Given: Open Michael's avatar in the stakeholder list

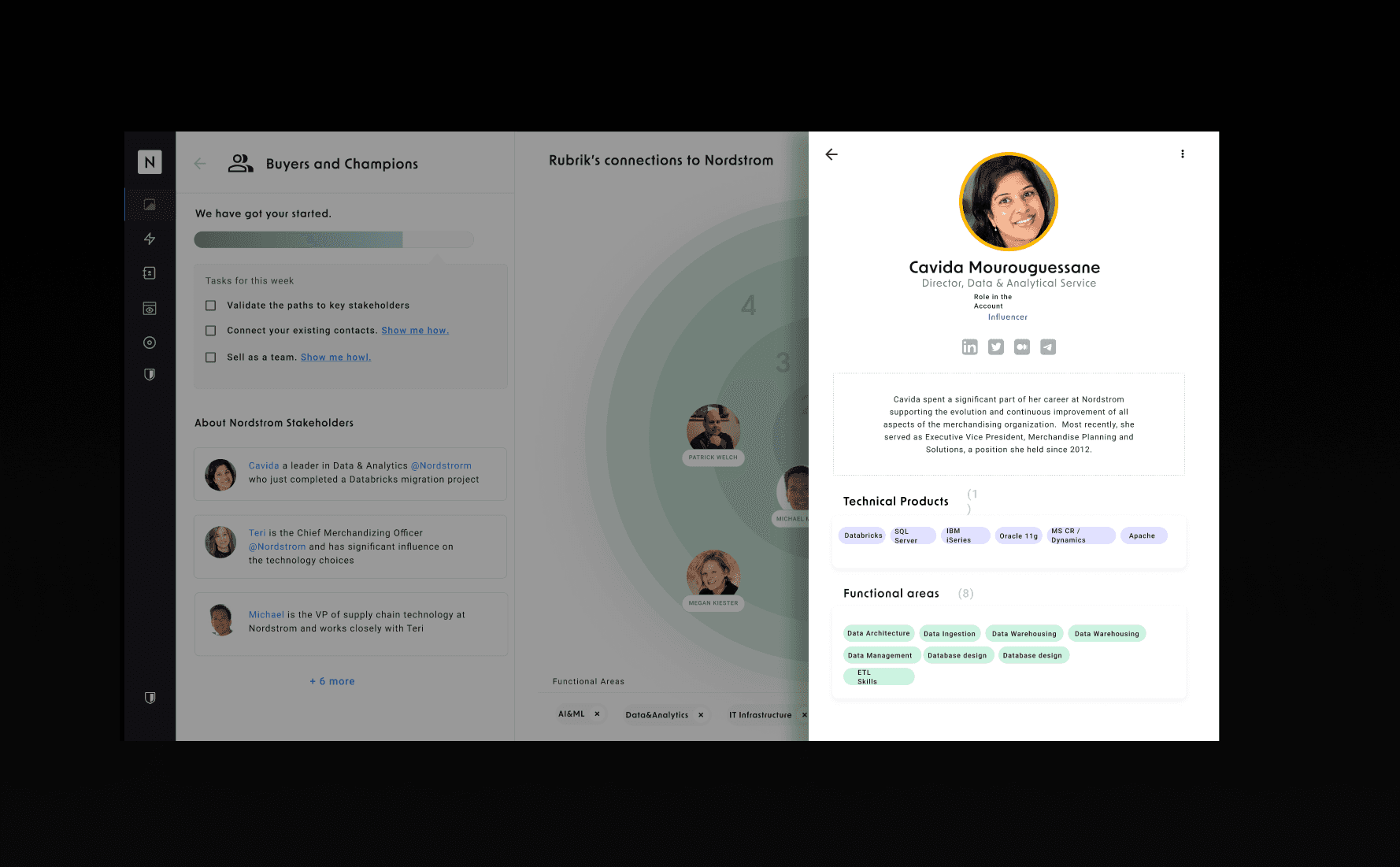Looking at the screenshot, I should click(220, 621).
